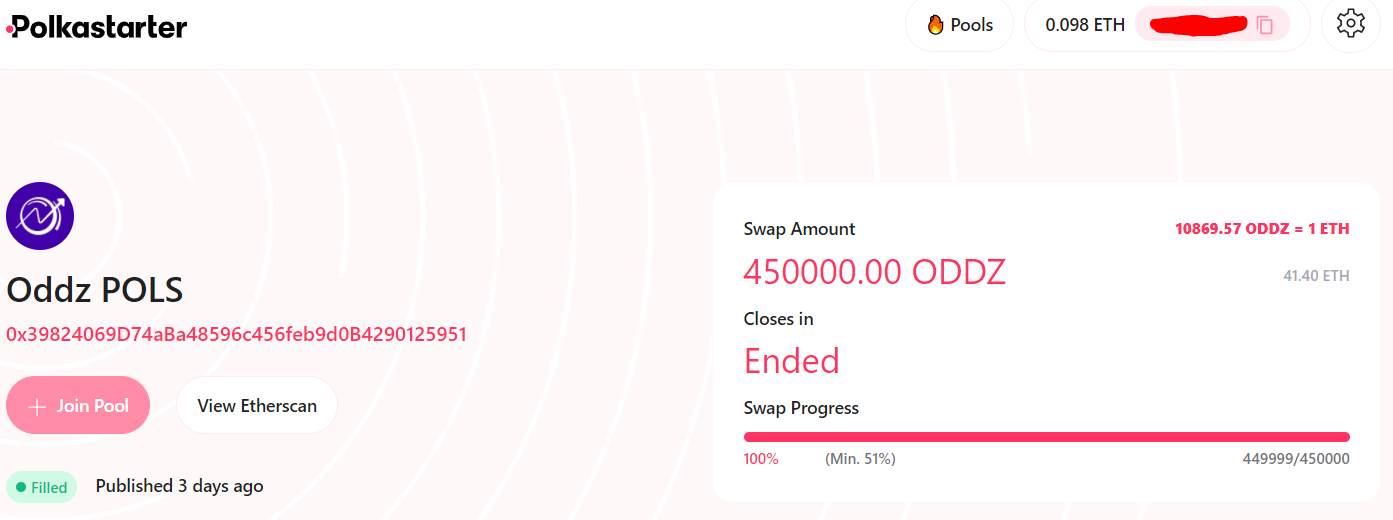This screenshot has height=520, width=1393.
Task: Click the 10869.57 ODDZ = 1 ETH rate
Action: tap(1262, 229)
